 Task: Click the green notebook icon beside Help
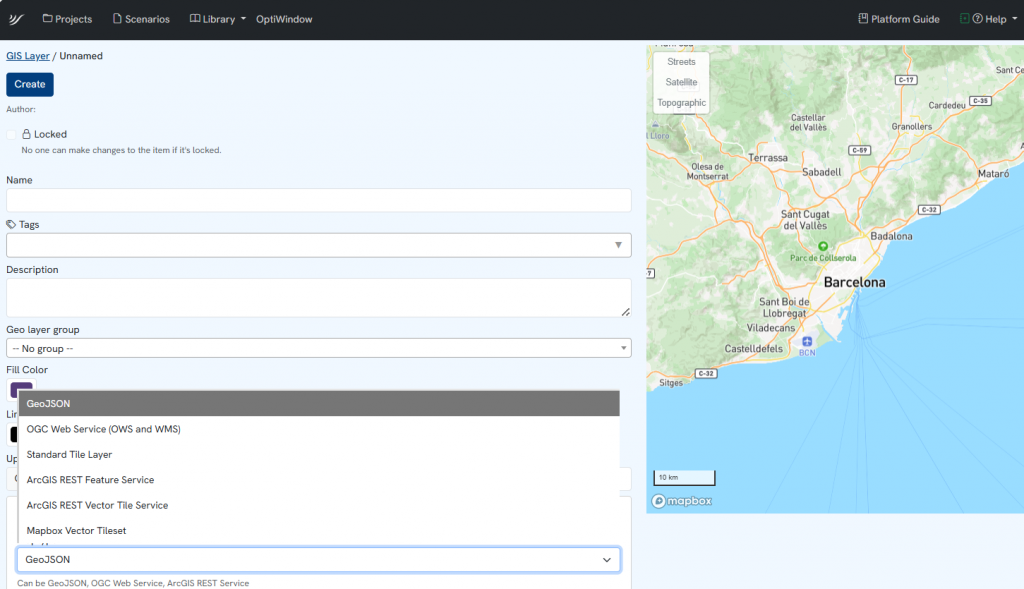964,19
